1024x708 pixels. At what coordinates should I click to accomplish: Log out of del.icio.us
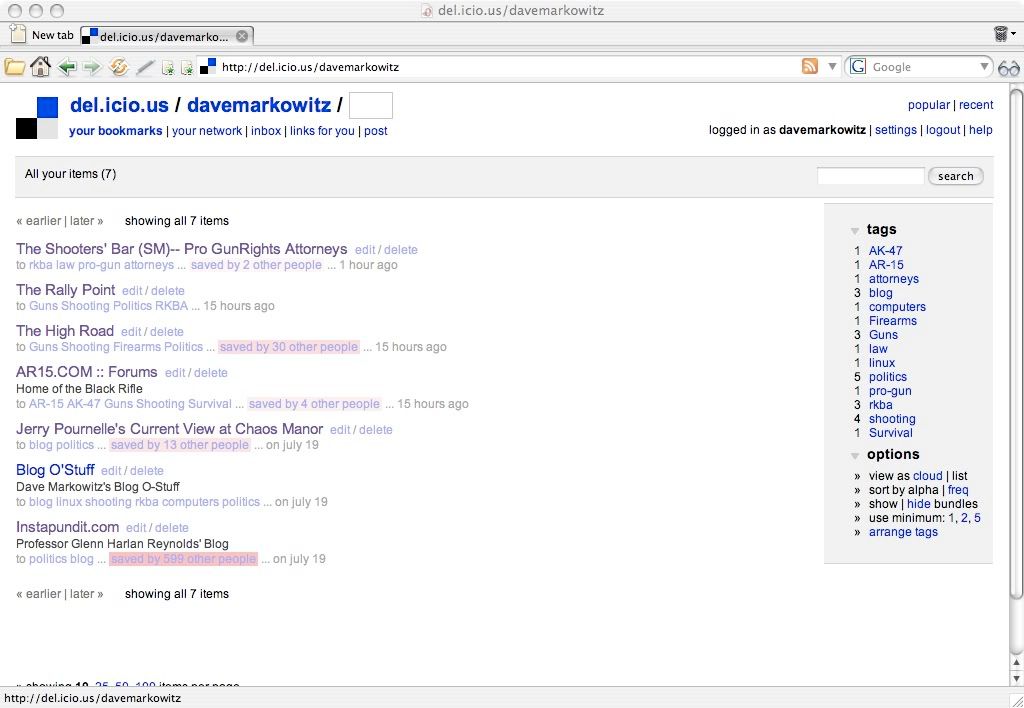943,130
